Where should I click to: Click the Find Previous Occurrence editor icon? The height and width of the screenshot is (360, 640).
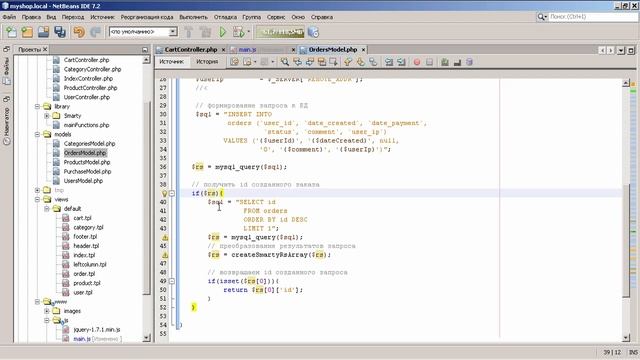298,62
